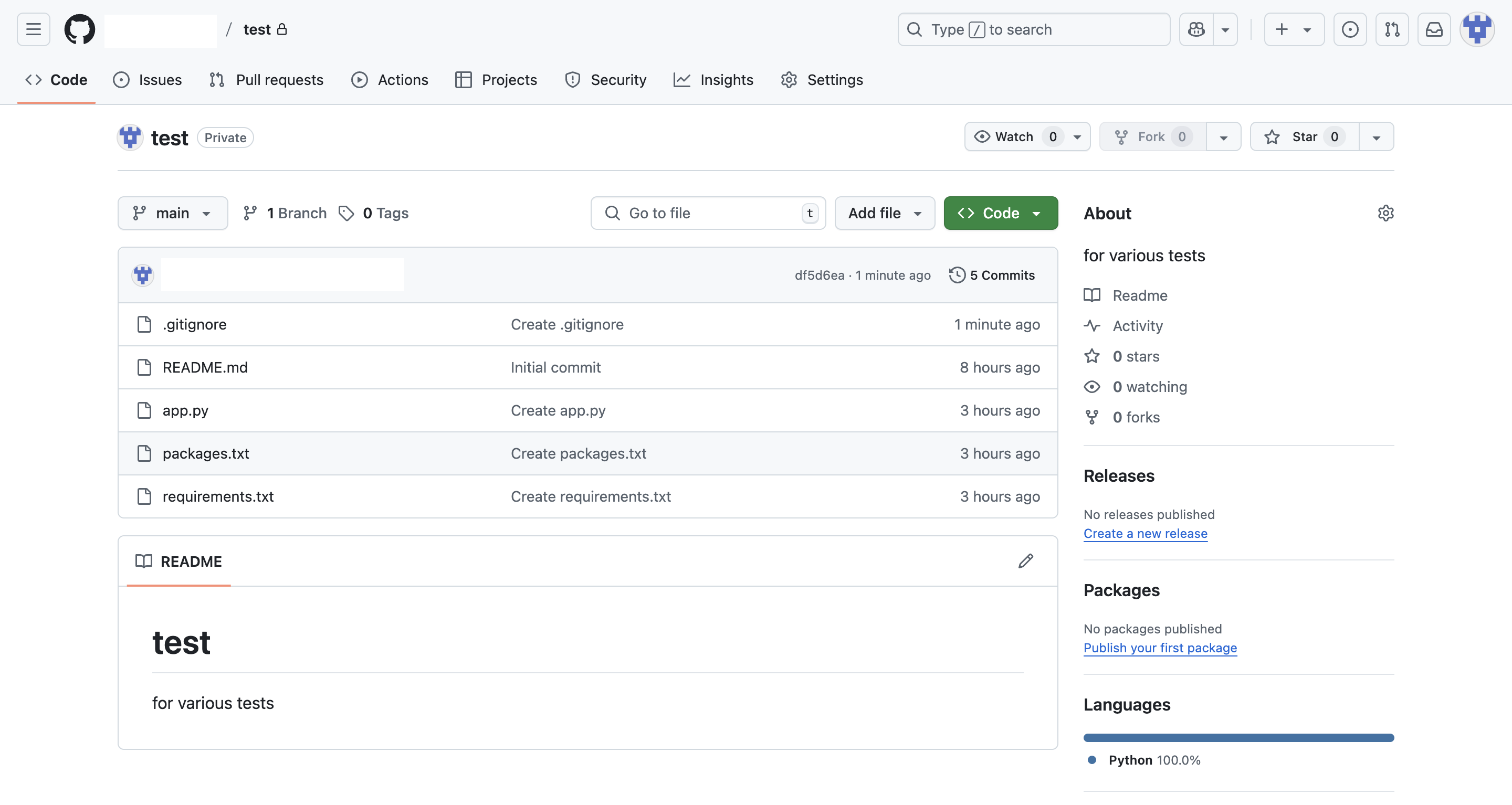This screenshot has width=1512, height=805.
Task: Edit the README using the pencil icon
Action: [1025, 561]
